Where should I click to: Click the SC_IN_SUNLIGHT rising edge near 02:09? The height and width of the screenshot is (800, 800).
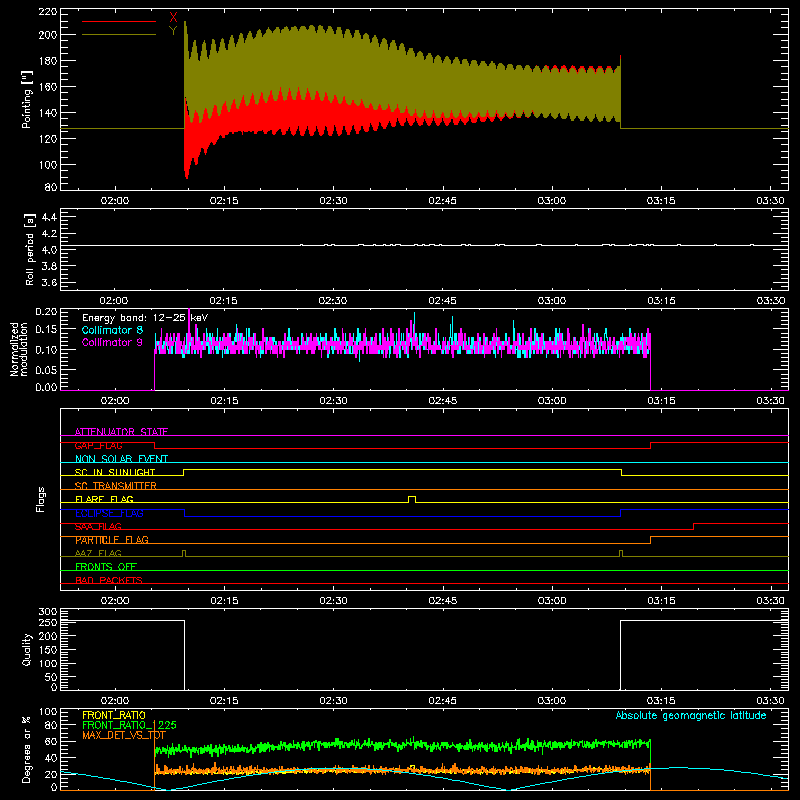coord(184,472)
